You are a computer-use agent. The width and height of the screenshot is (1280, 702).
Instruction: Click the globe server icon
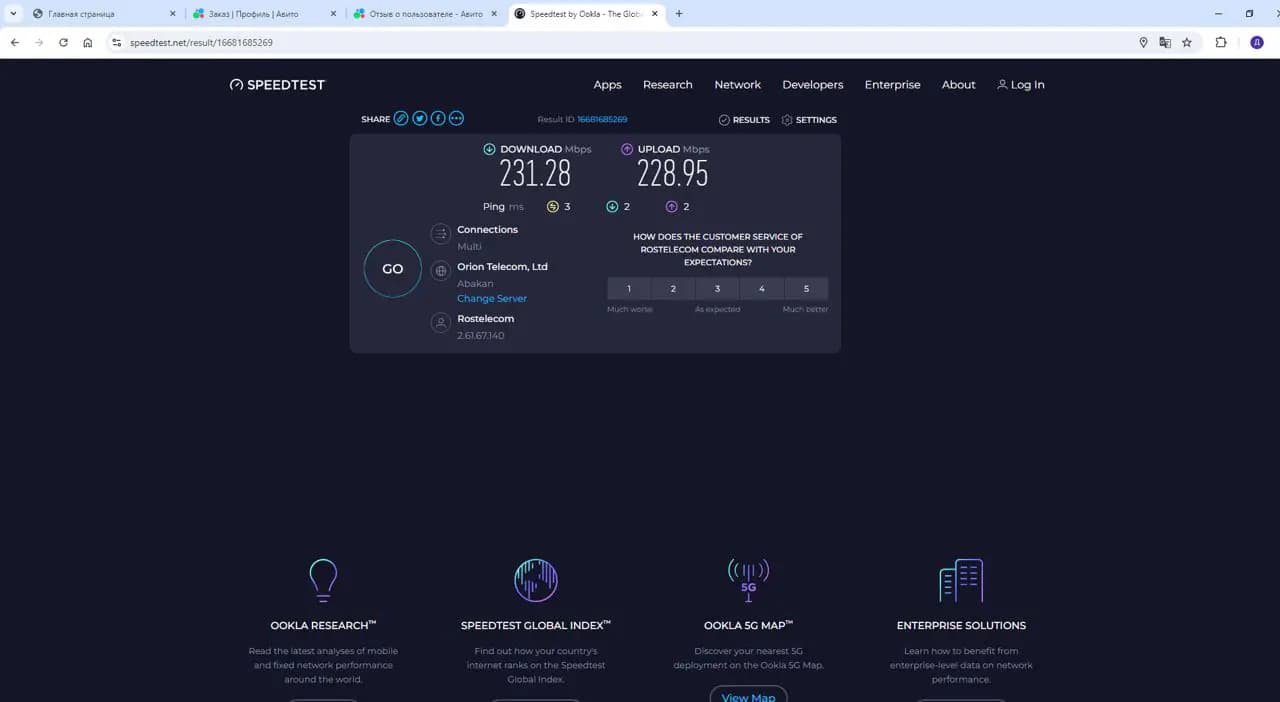(x=440, y=271)
